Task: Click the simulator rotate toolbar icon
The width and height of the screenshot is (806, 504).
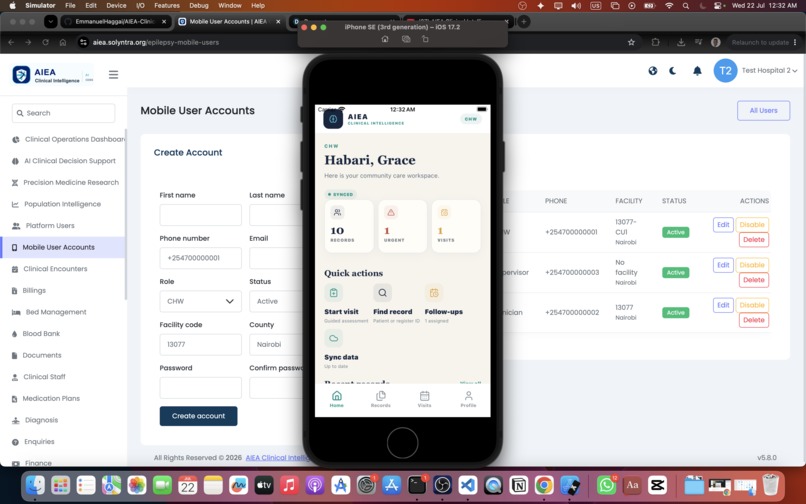Action: click(x=425, y=39)
